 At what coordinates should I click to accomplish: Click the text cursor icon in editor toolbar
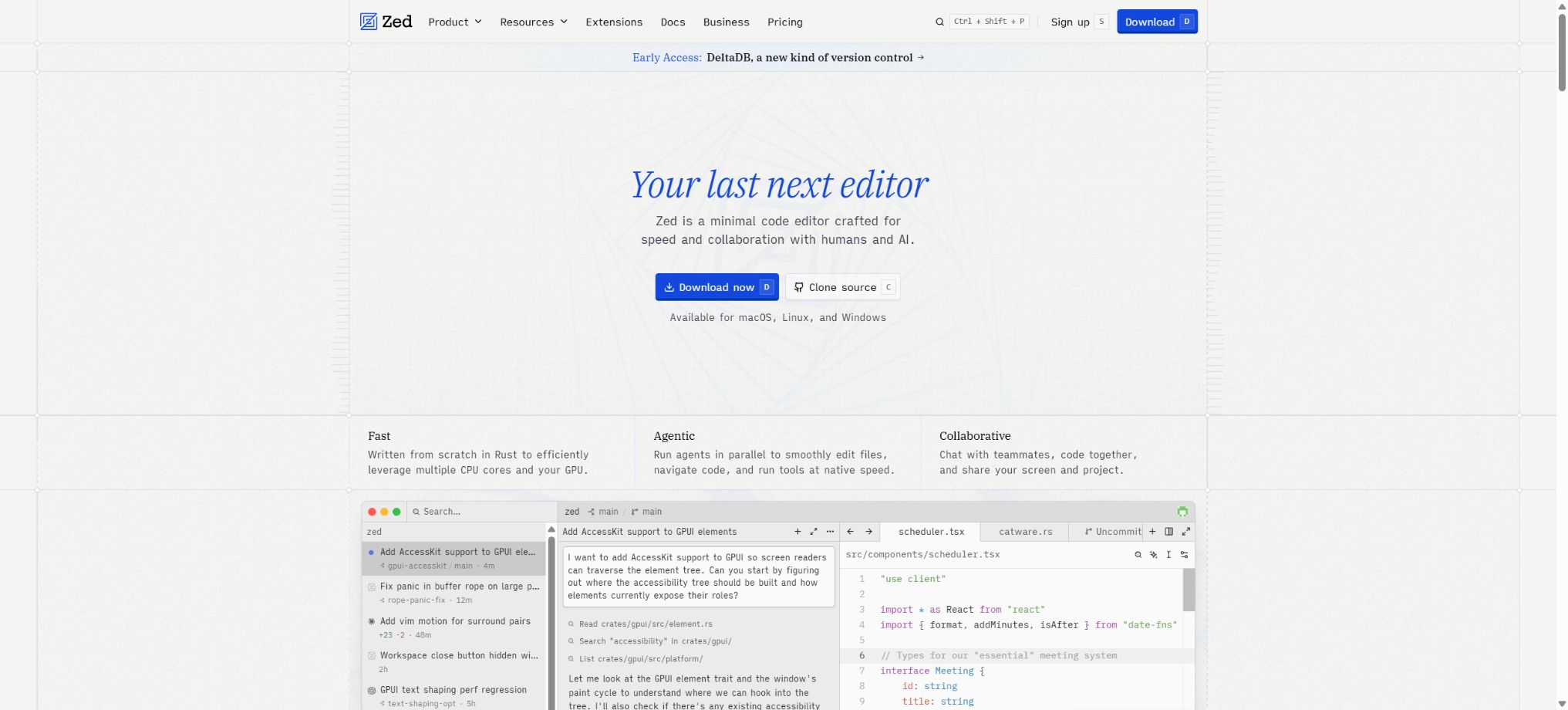pyautogui.click(x=1168, y=555)
